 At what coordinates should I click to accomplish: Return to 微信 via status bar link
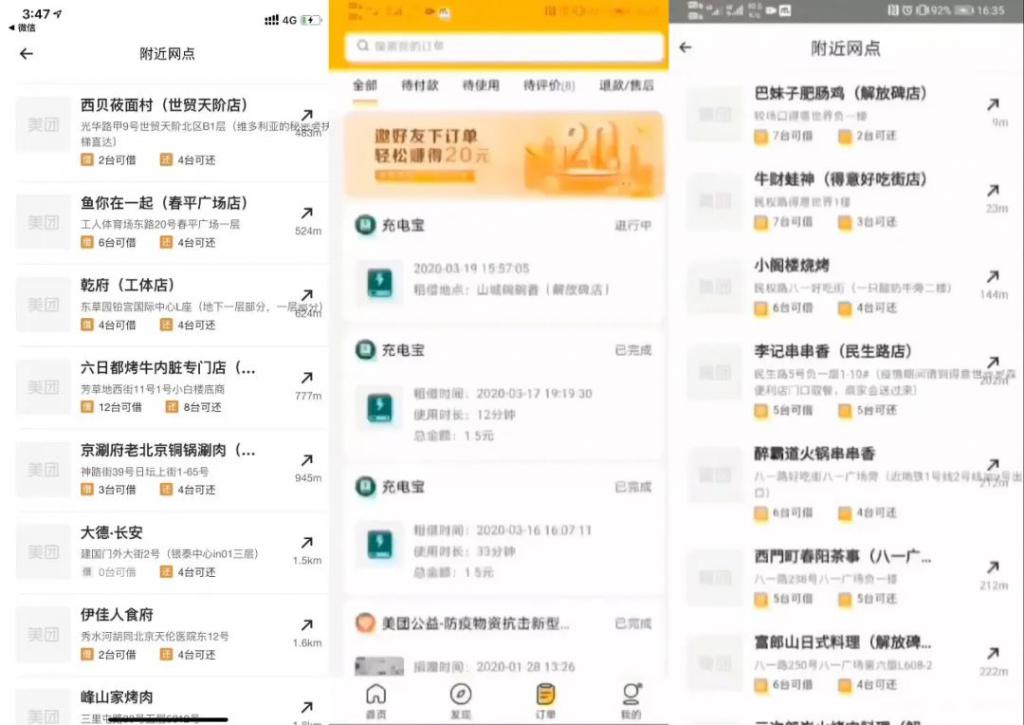tap(24, 28)
